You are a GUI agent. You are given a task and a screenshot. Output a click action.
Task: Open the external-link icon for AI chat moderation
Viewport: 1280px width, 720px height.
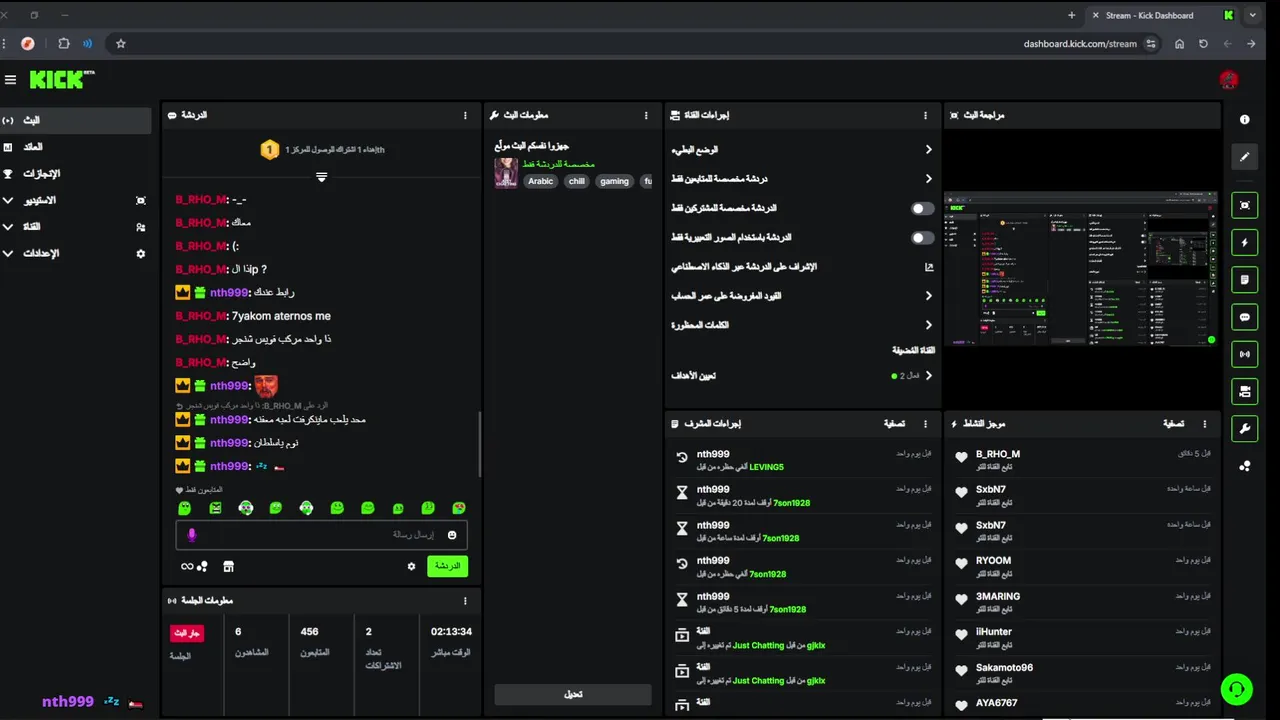click(x=928, y=267)
